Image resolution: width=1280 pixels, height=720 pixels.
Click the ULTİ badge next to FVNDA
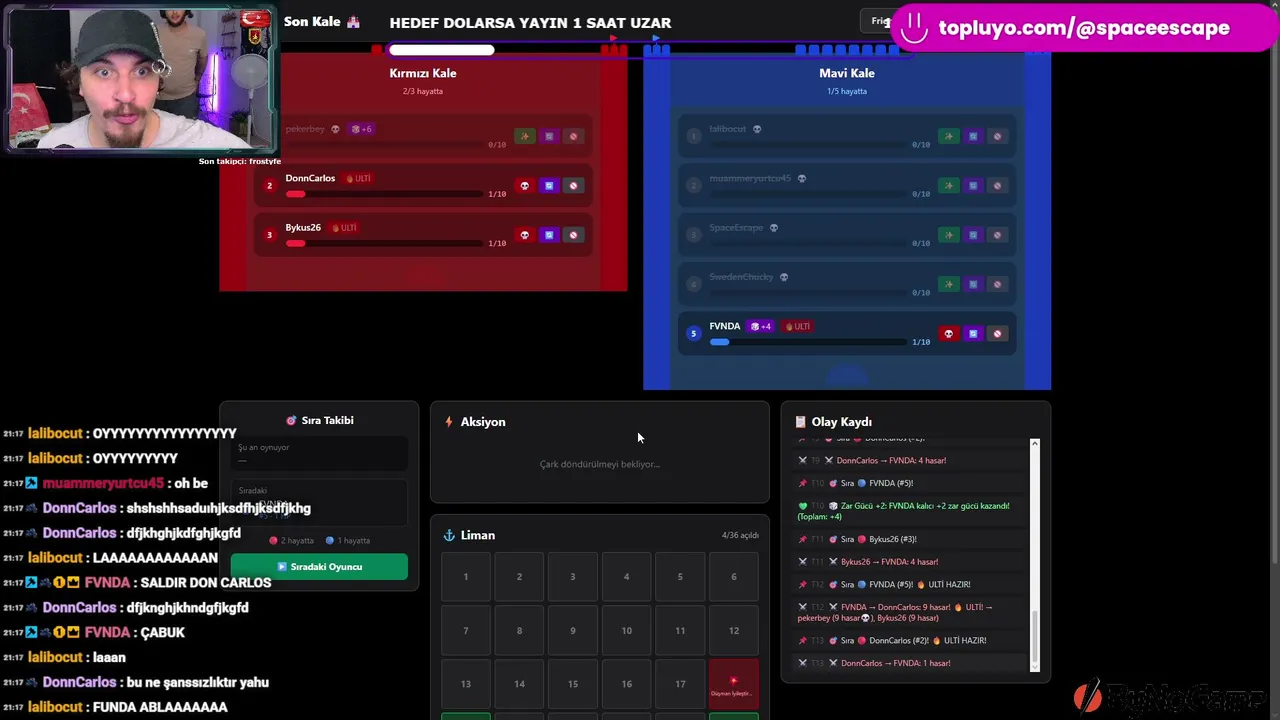pyautogui.click(x=797, y=326)
